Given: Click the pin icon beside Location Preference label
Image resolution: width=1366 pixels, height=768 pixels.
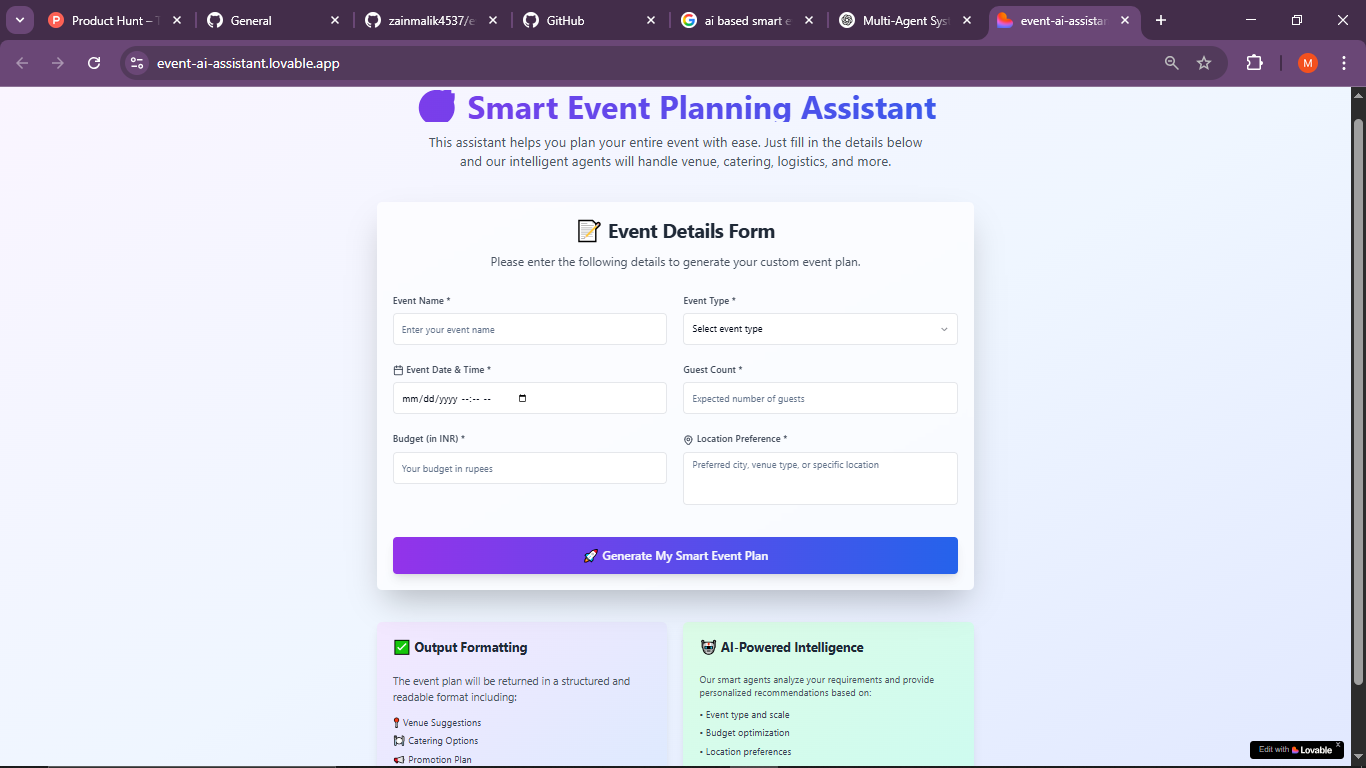Looking at the screenshot, I should tap(688, 439).
